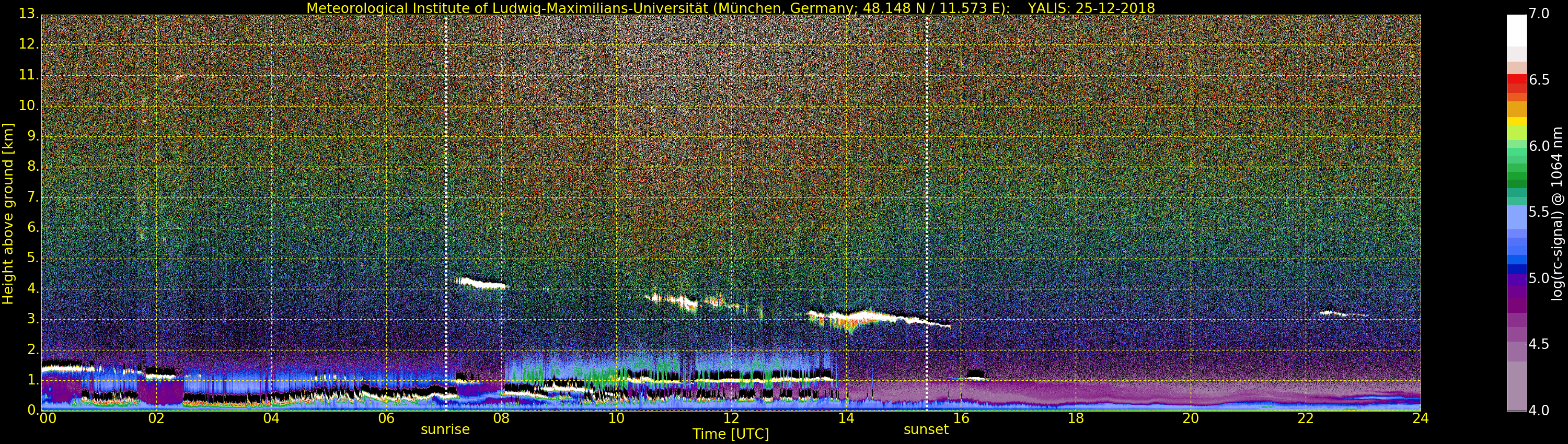This screenshot has height=444, width=1568.
Task: Click the chart title showing YALIS 25-12-2018
Action: (x=731, y=8)
